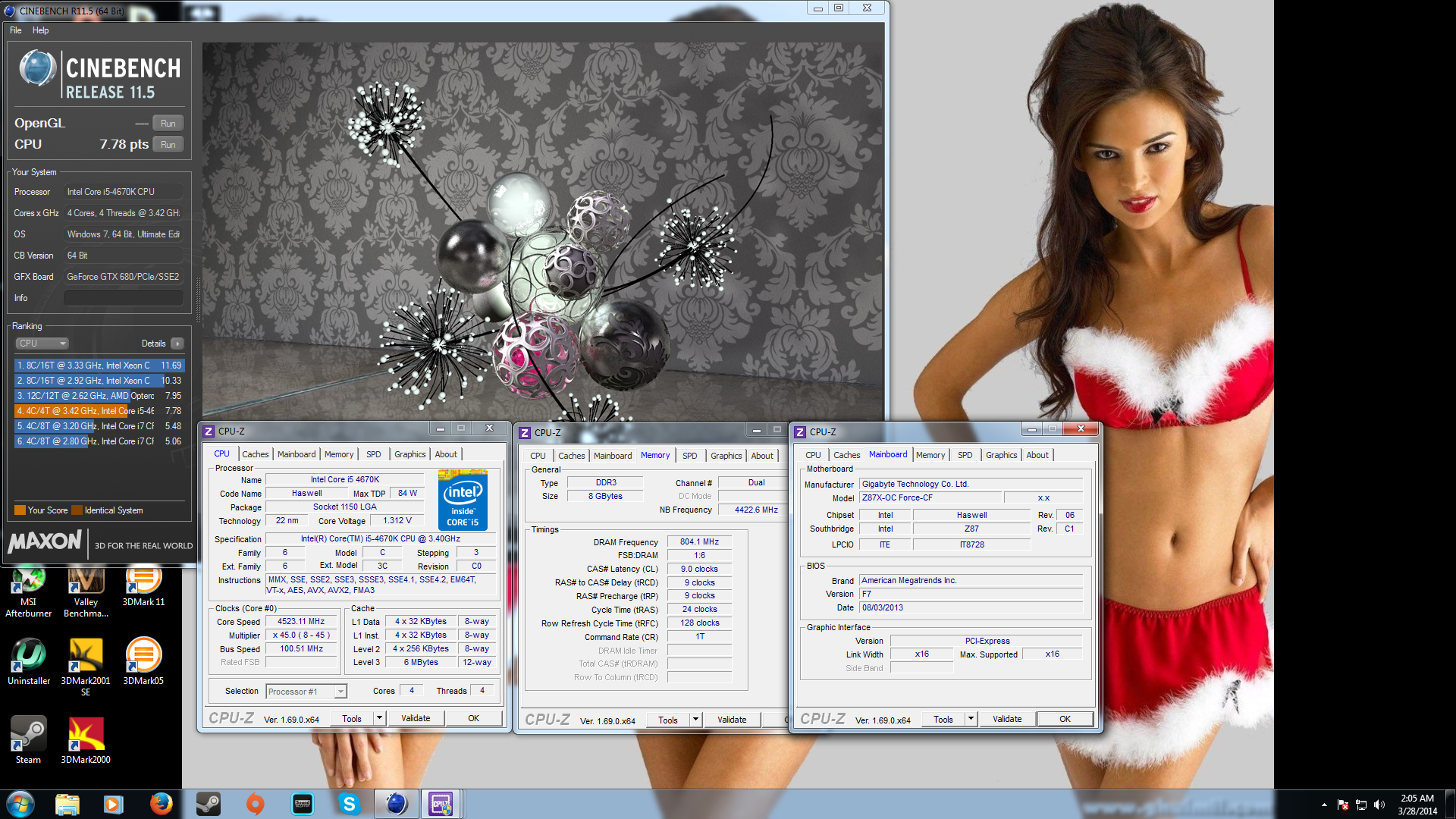Image resolution: width=1456 pixels, height=819 pixels.
Task: Click the 7.78 pts CPU score
Action: tap(124, 144)
